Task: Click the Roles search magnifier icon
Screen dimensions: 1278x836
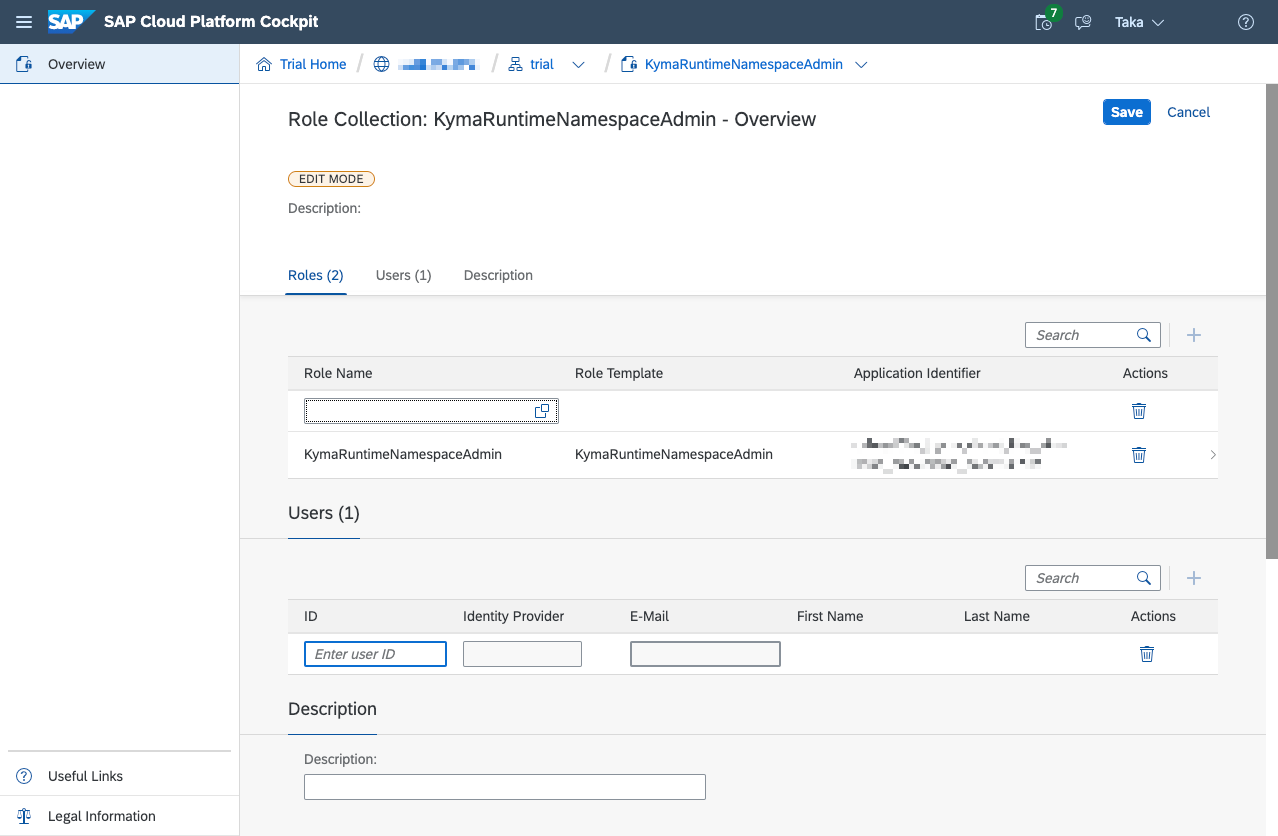Action: (1145, 335)
